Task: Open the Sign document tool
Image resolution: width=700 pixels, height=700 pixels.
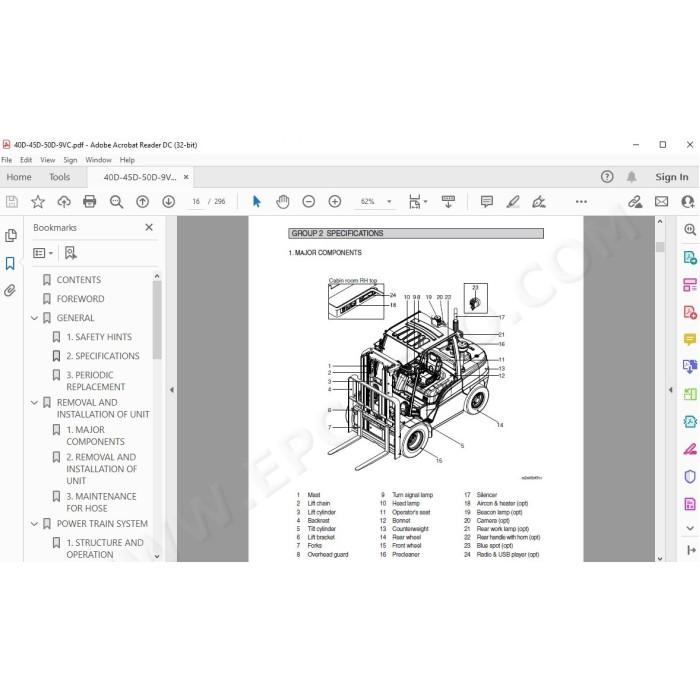Action: coord(539,202)
